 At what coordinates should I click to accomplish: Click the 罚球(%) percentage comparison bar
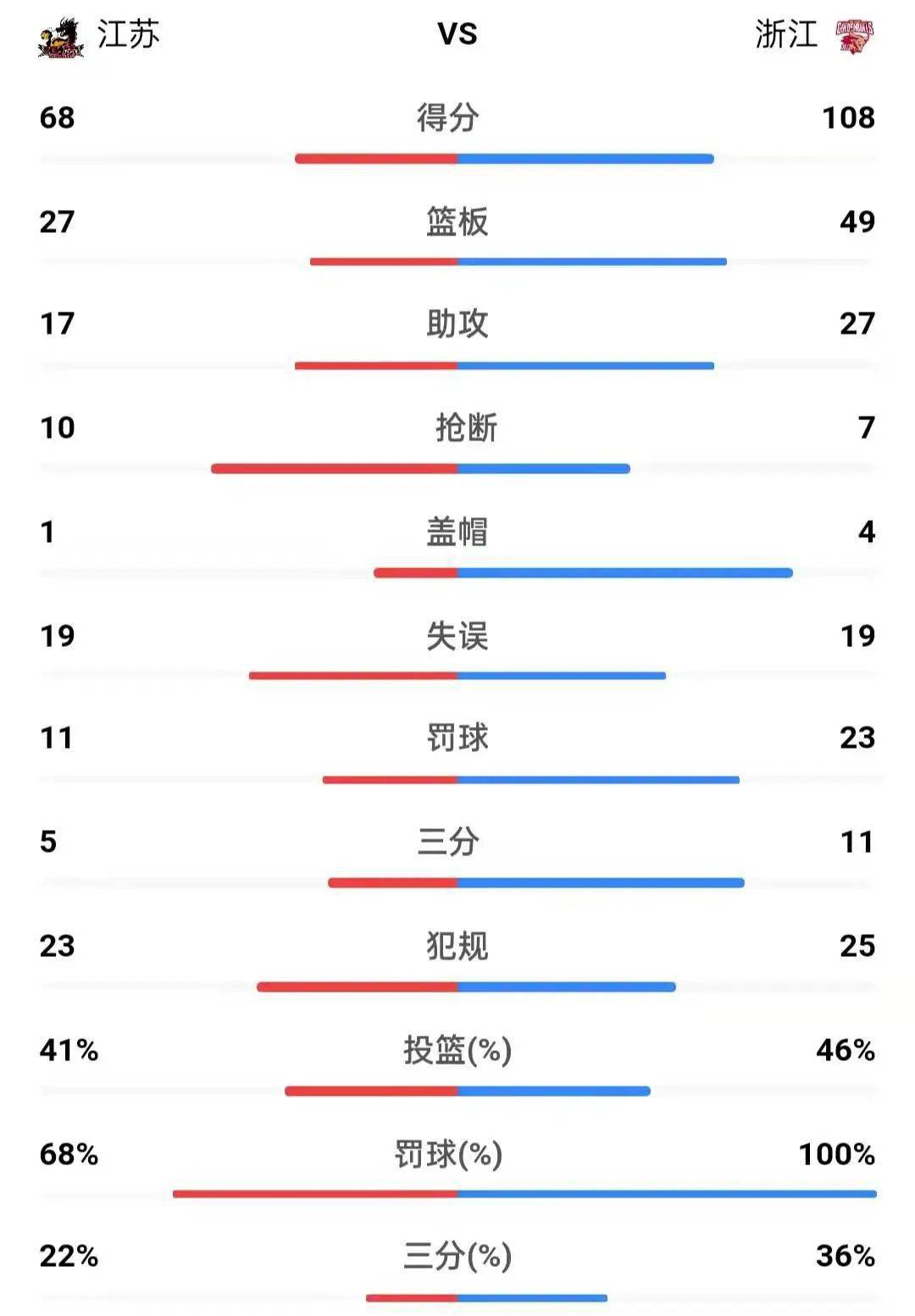pyautogui.click(x=524, y=1194)
